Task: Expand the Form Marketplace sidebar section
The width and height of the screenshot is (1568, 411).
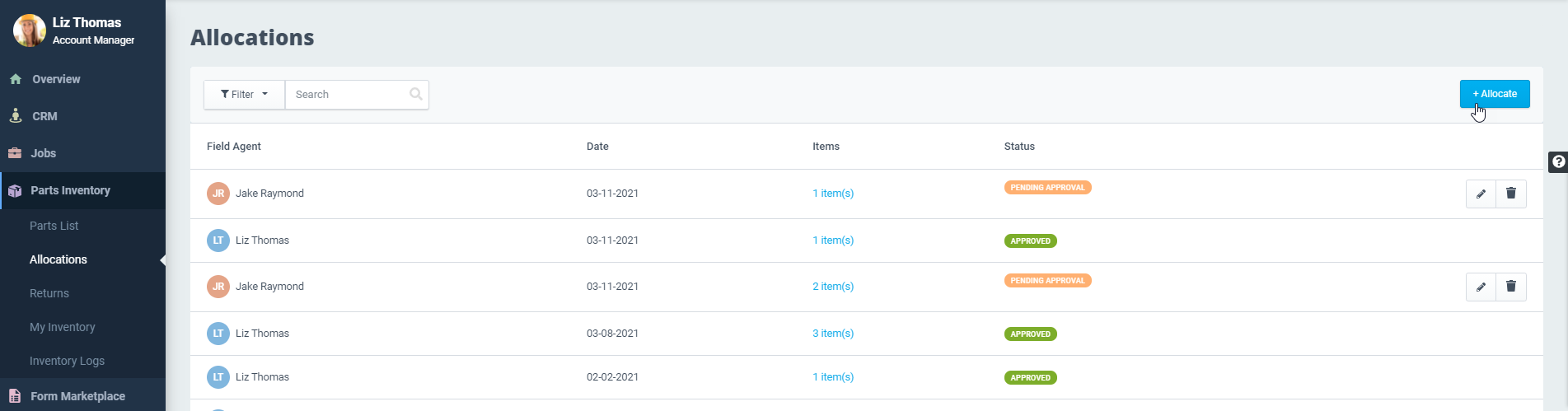Action: point(77,396)
